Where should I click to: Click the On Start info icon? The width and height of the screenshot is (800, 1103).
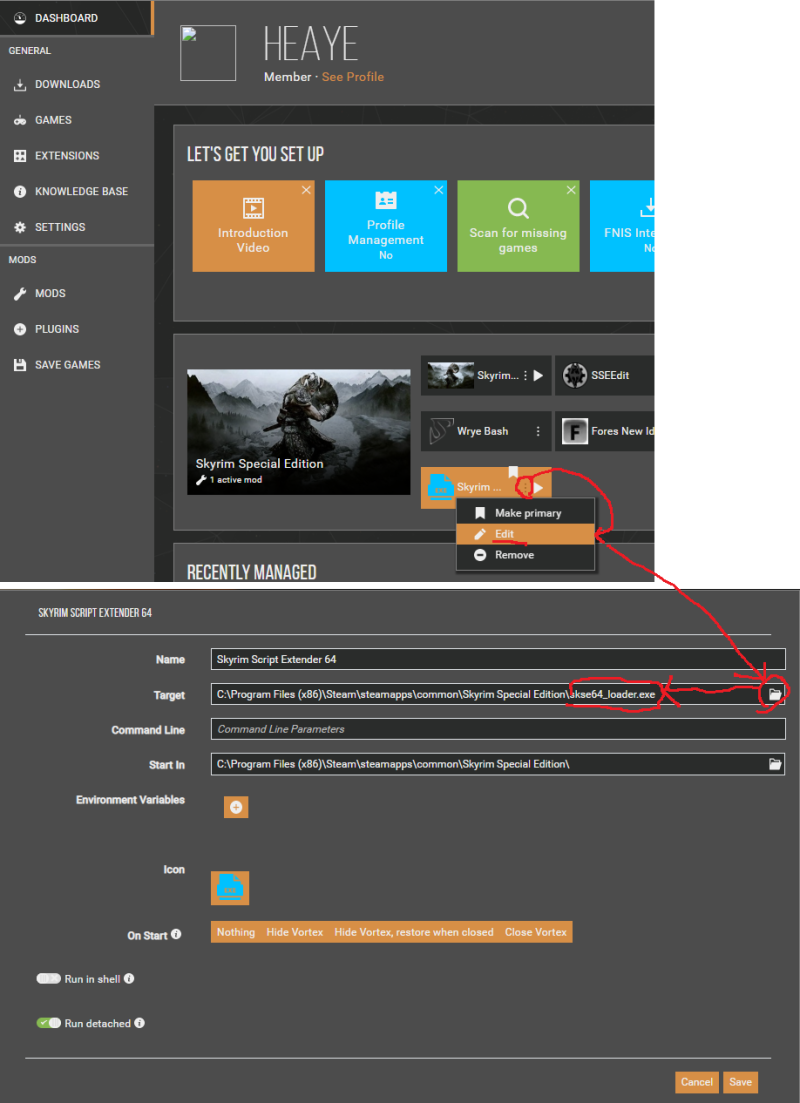pos(176,935)
